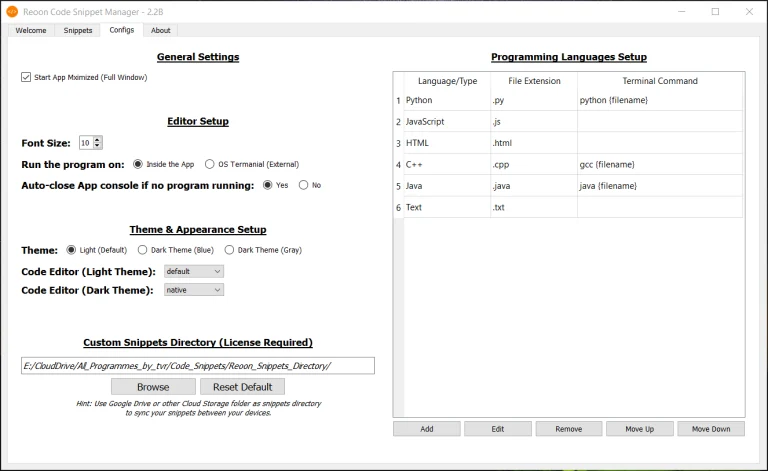Select Dark Theme (Blue)
Image resolution: width=768 pixels, height=471 pixels.
tap(142, 250)
